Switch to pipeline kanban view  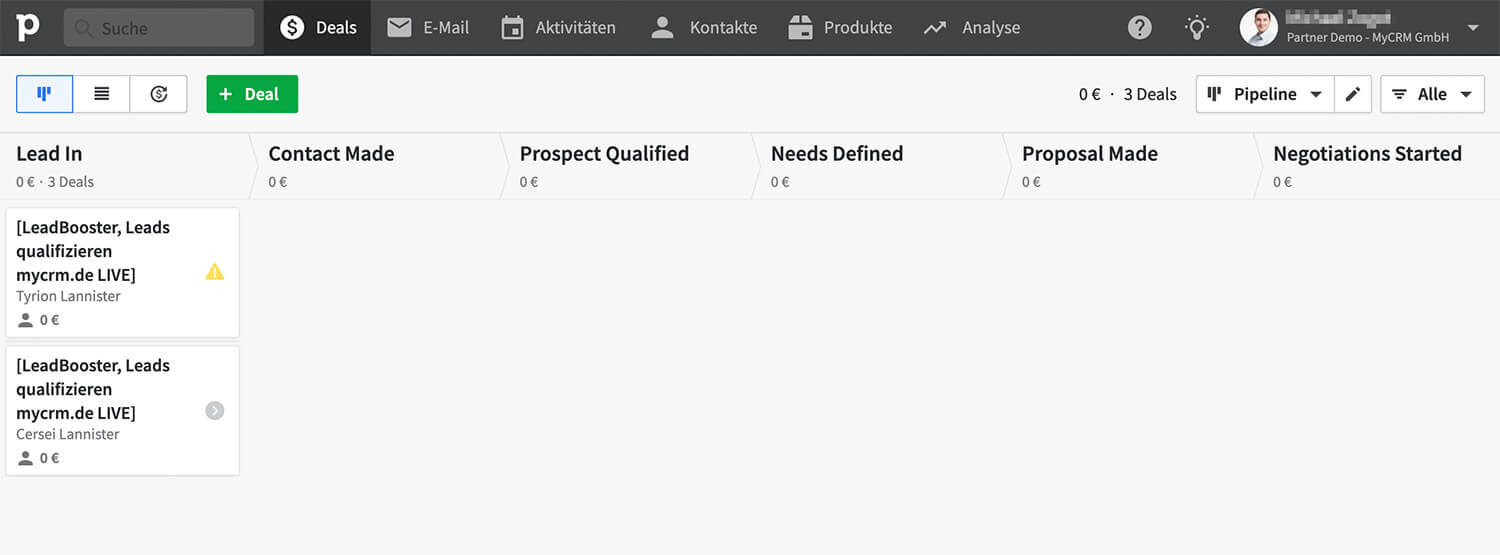44,94
